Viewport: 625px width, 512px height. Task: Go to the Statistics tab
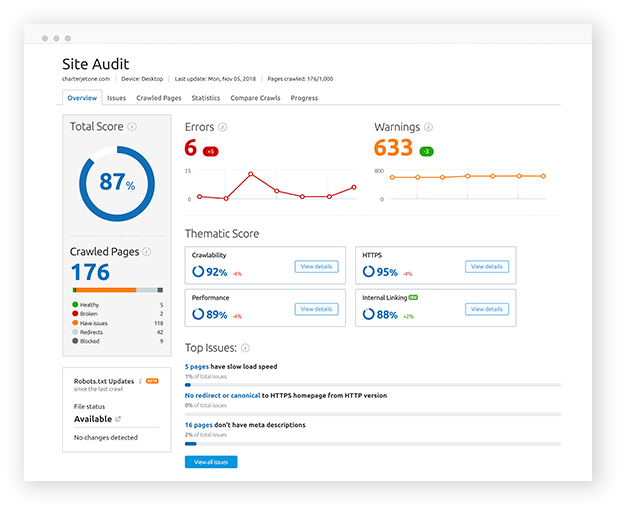(206, 98)
